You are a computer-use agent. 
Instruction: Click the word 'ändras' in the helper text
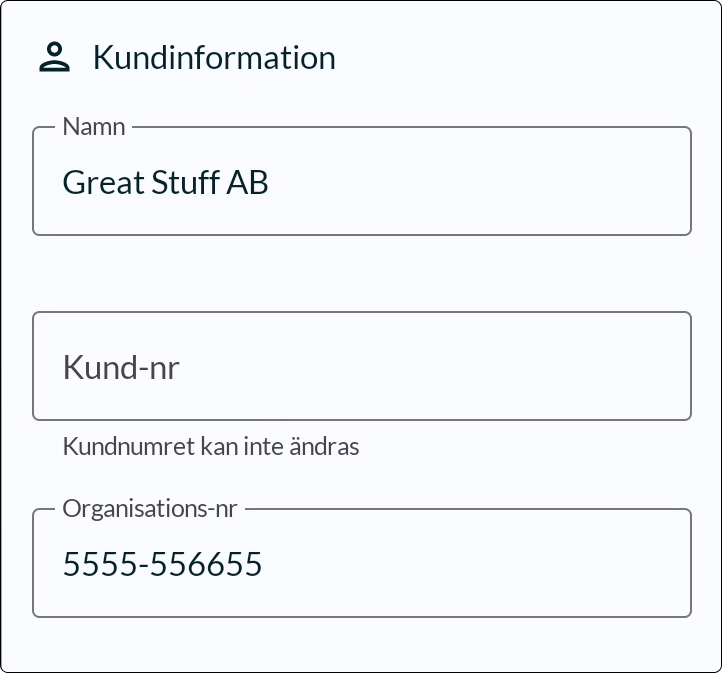pyautogui.click(x=324, y=446)
